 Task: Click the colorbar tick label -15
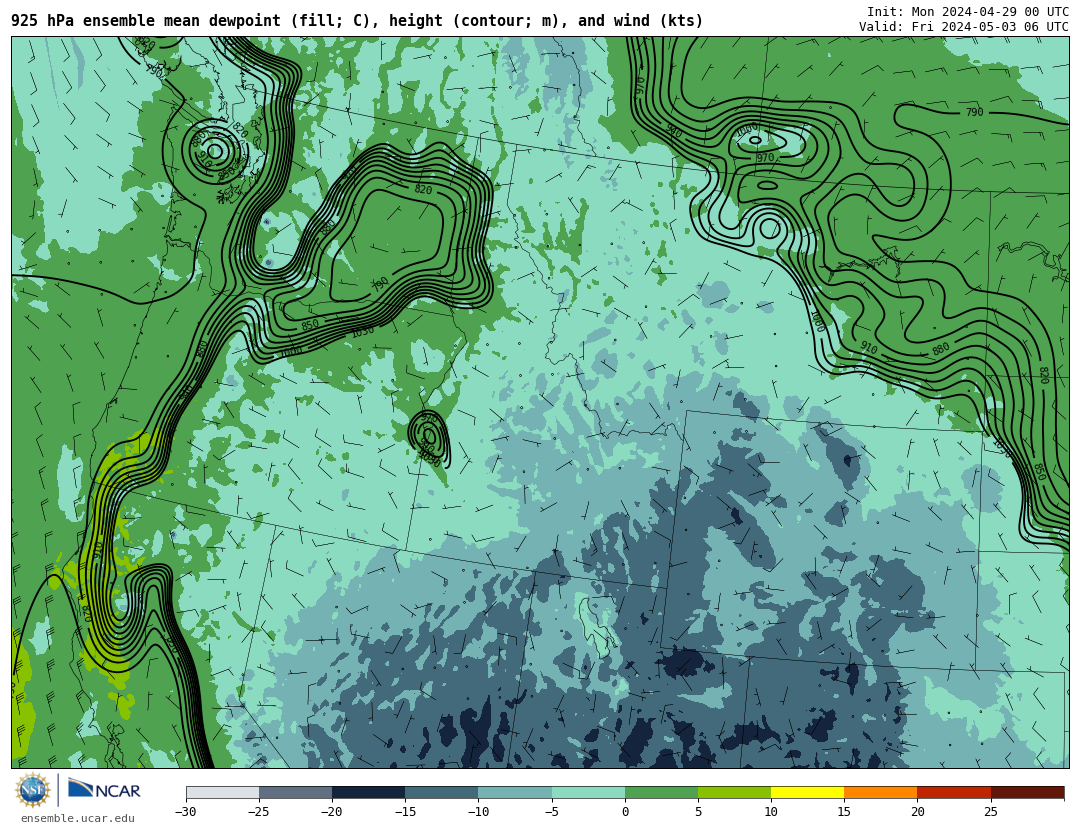pos(405,812)
